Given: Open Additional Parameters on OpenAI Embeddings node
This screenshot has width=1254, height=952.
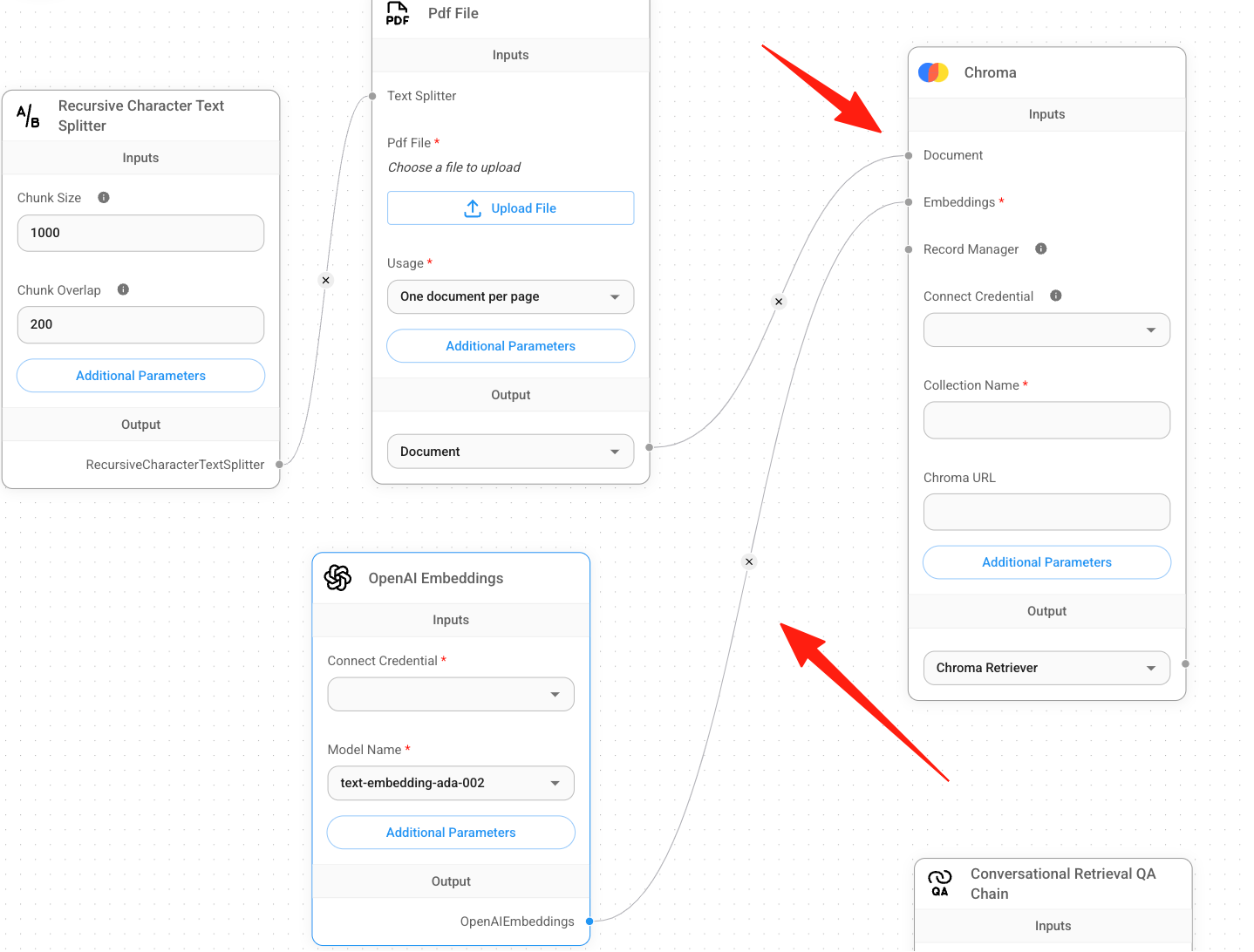Looking at the screenshot, I should 451,833.
